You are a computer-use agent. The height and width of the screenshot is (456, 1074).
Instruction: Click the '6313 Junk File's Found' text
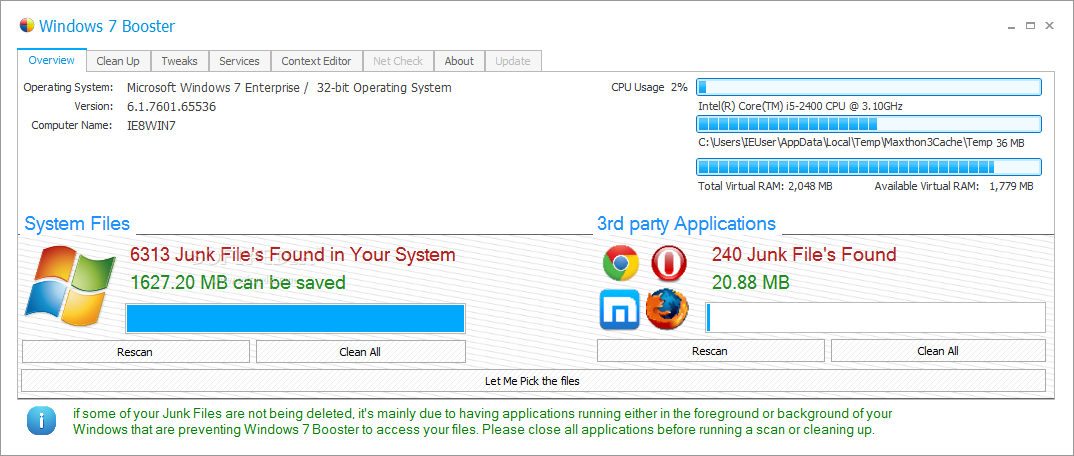[x=292, y=255]
